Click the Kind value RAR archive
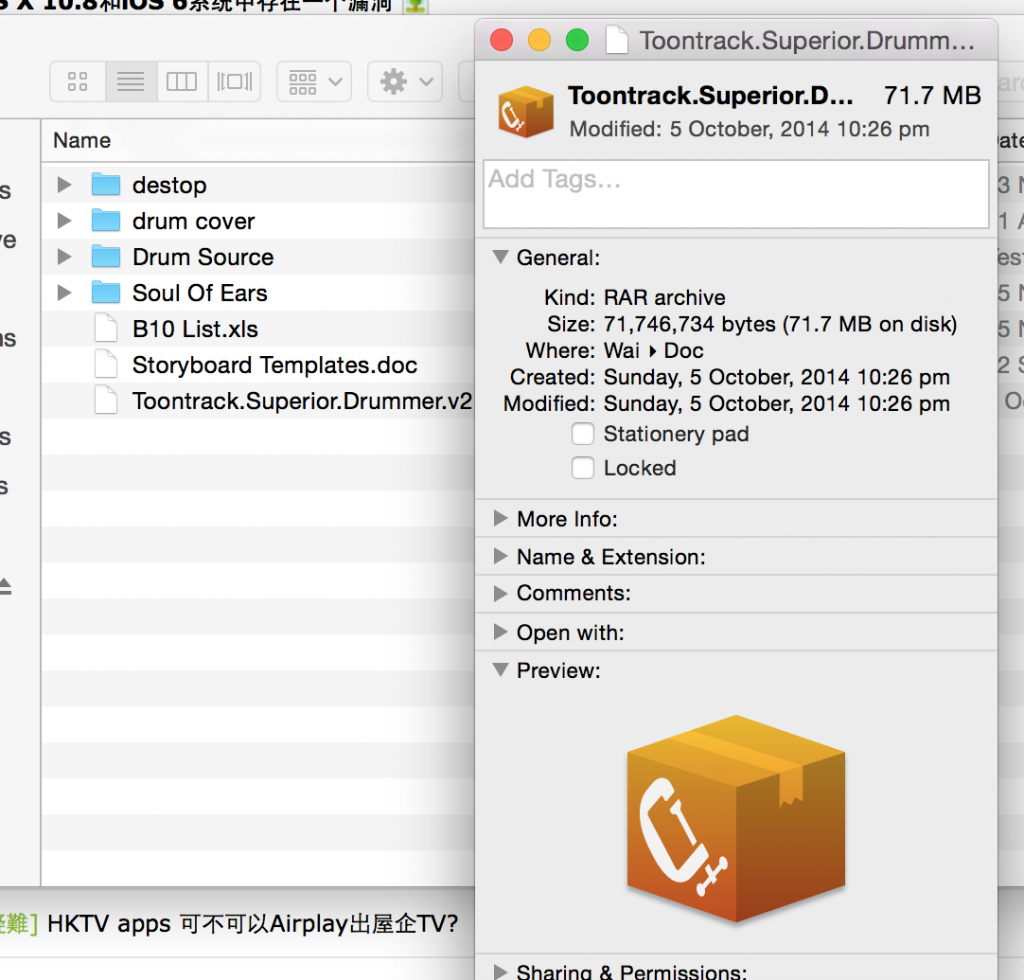This screenshot has height=980, width=1024. tap(664, 298)
